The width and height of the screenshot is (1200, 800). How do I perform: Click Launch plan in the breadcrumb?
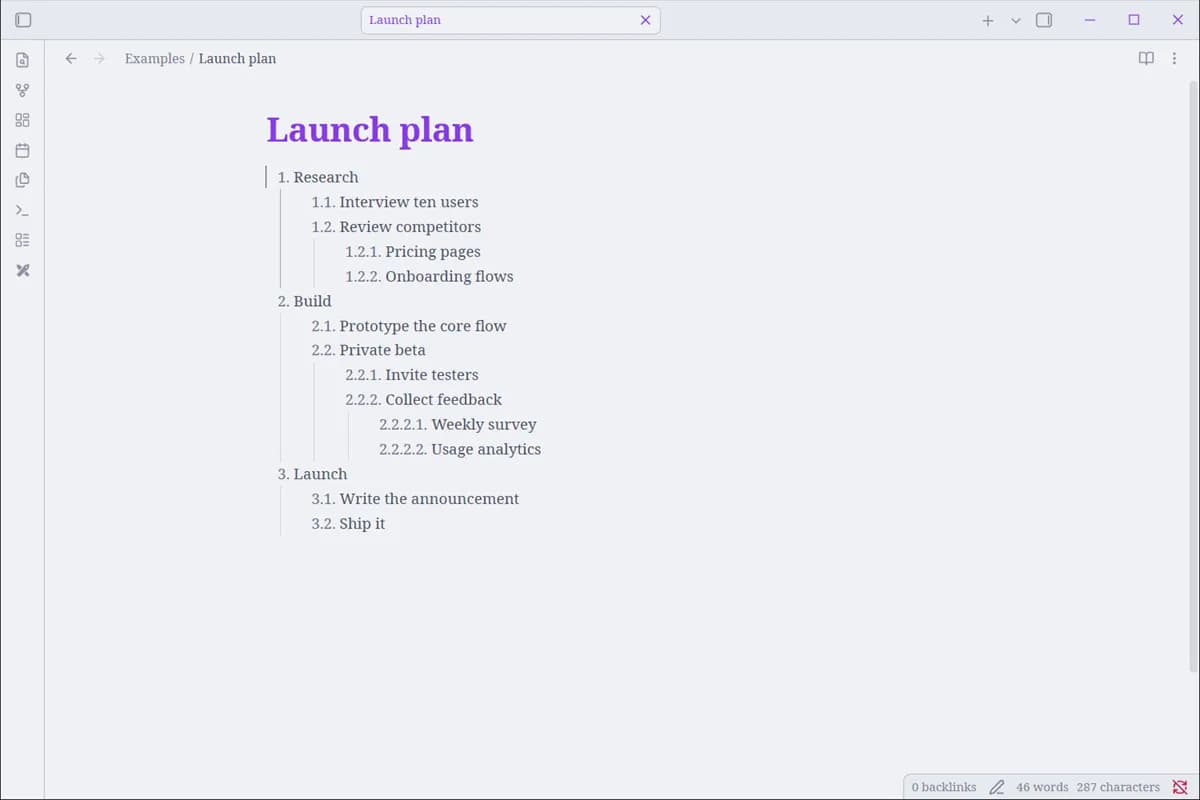pyautogui.click(x=237, y=58)
